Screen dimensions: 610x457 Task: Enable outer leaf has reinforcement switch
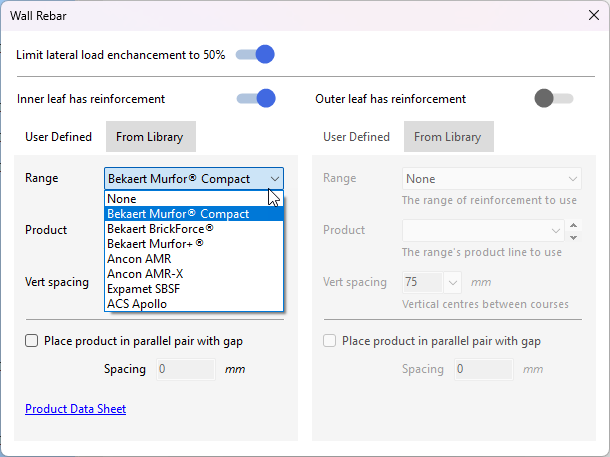click(x=554, y=98)
